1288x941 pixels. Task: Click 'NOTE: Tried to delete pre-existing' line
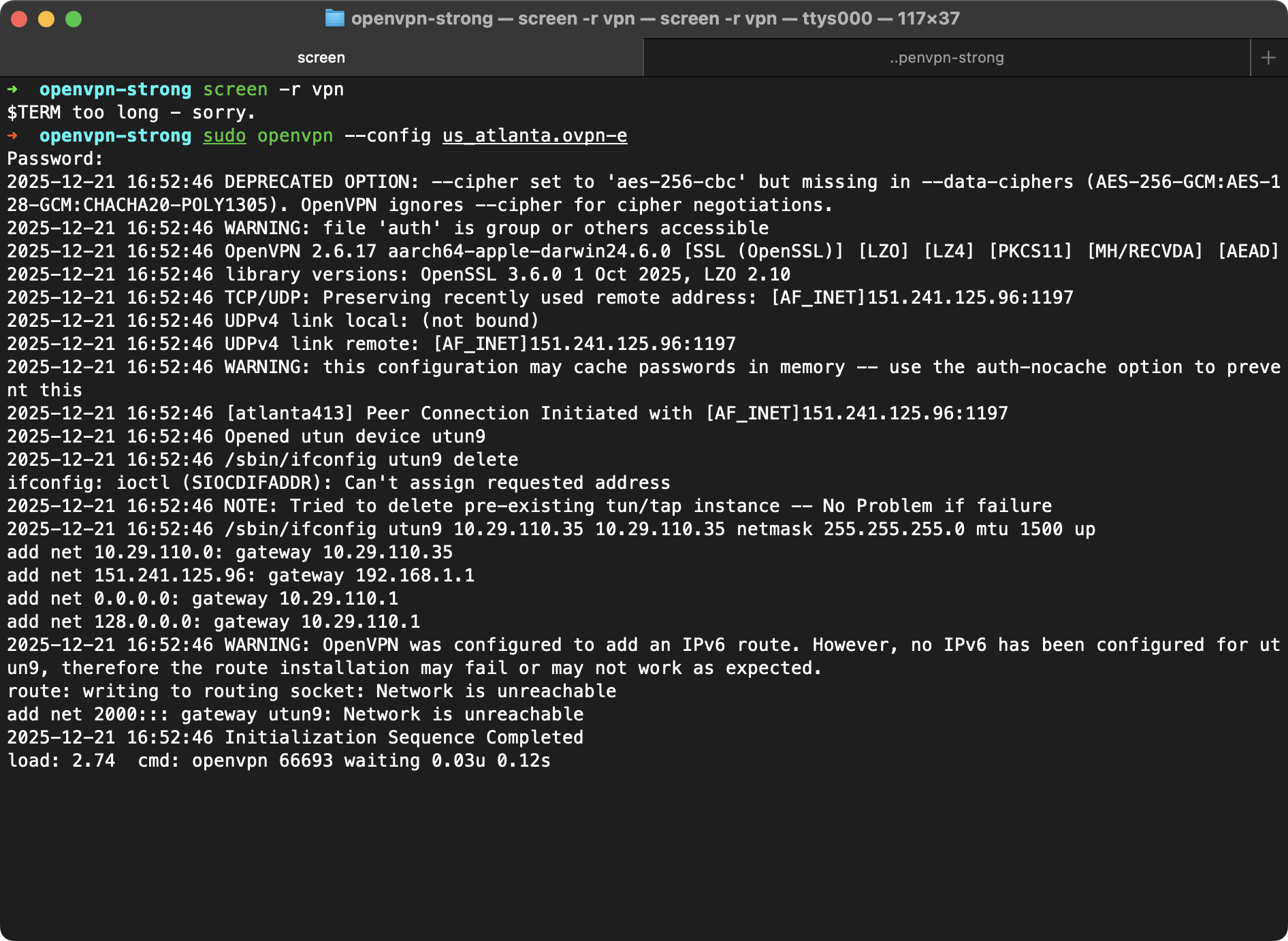pyautogui.click(x=529, y=506)
